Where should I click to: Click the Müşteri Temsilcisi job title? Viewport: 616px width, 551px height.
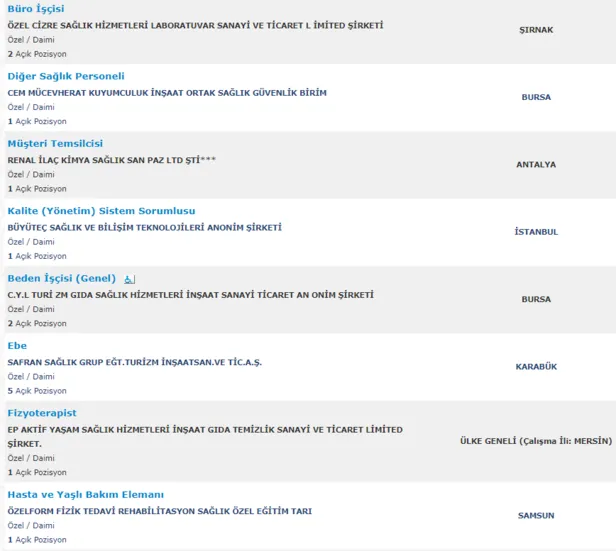click(55, 144)
